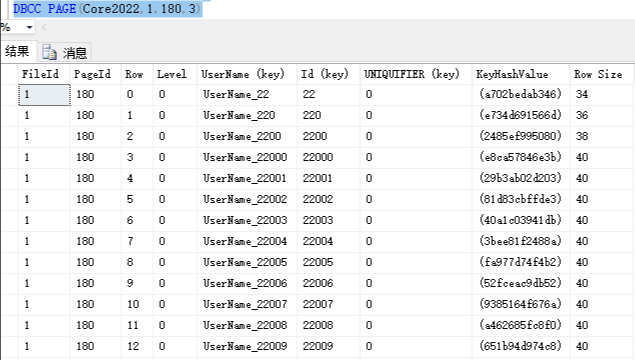635x360 pixels.
Task: Switch to the 消息 tab
Action: pos(65,53)
